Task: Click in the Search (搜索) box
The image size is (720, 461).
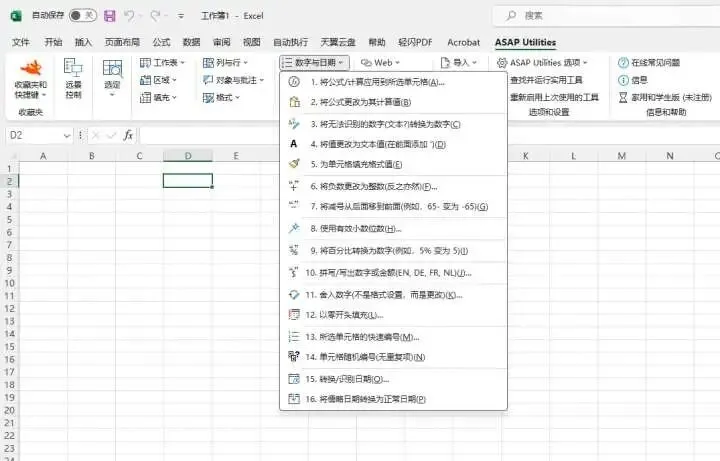Action: (606, 16)
